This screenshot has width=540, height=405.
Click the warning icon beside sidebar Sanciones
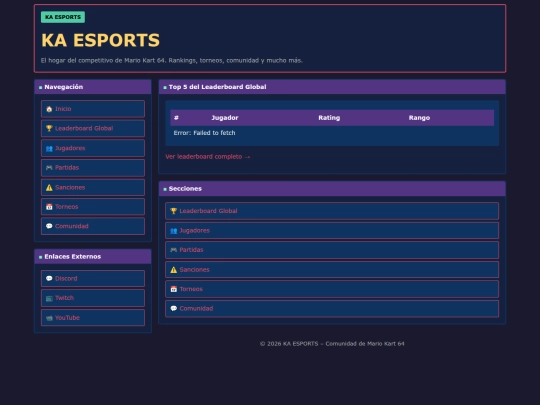click(x=49, y=187)
